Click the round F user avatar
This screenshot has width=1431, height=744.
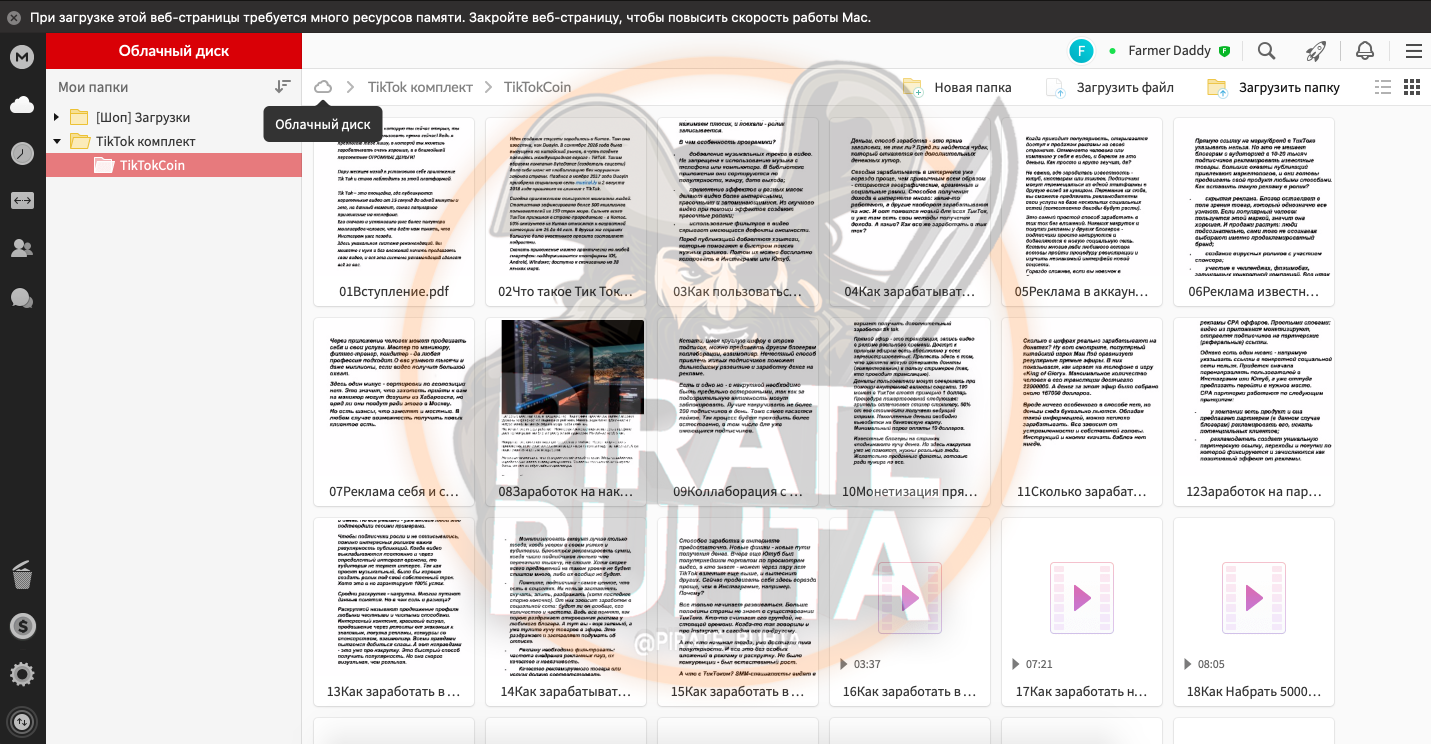pos(1081,51)
